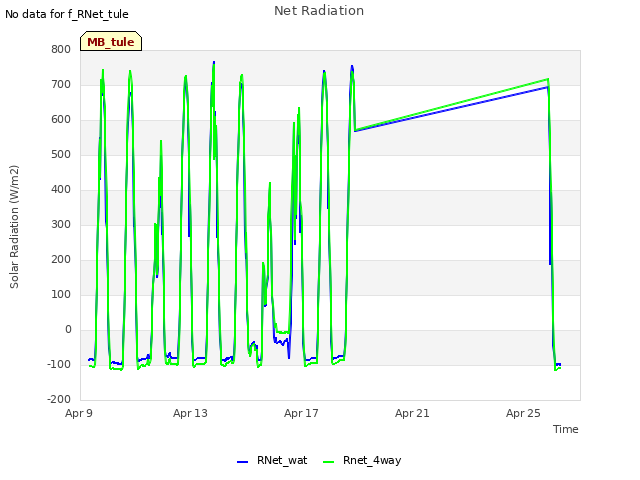Click the 800 y-axis tick label

(x=61, y=49)
